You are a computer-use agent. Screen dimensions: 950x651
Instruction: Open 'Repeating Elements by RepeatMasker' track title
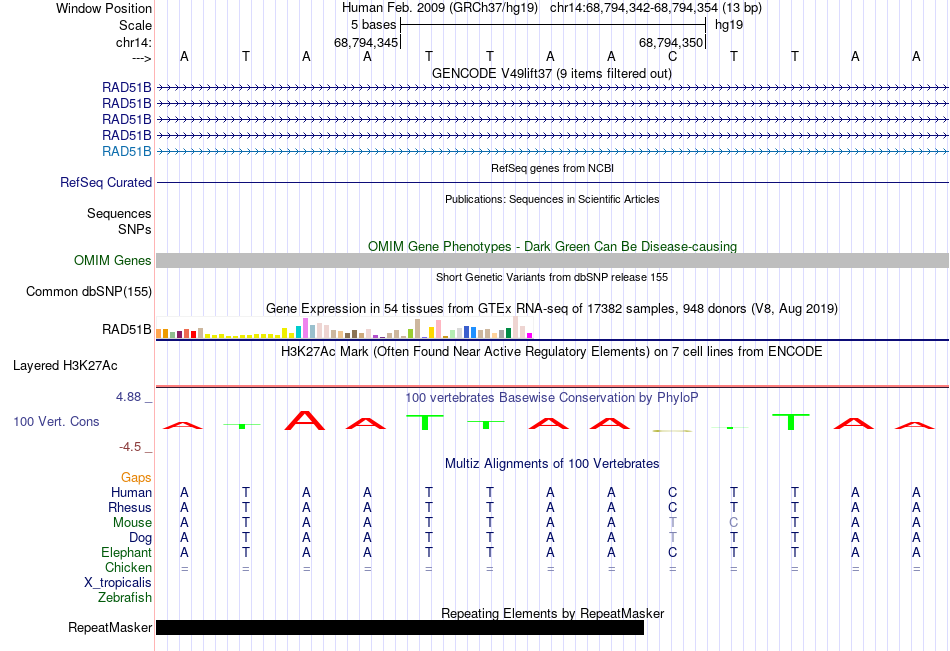point(553,613)
